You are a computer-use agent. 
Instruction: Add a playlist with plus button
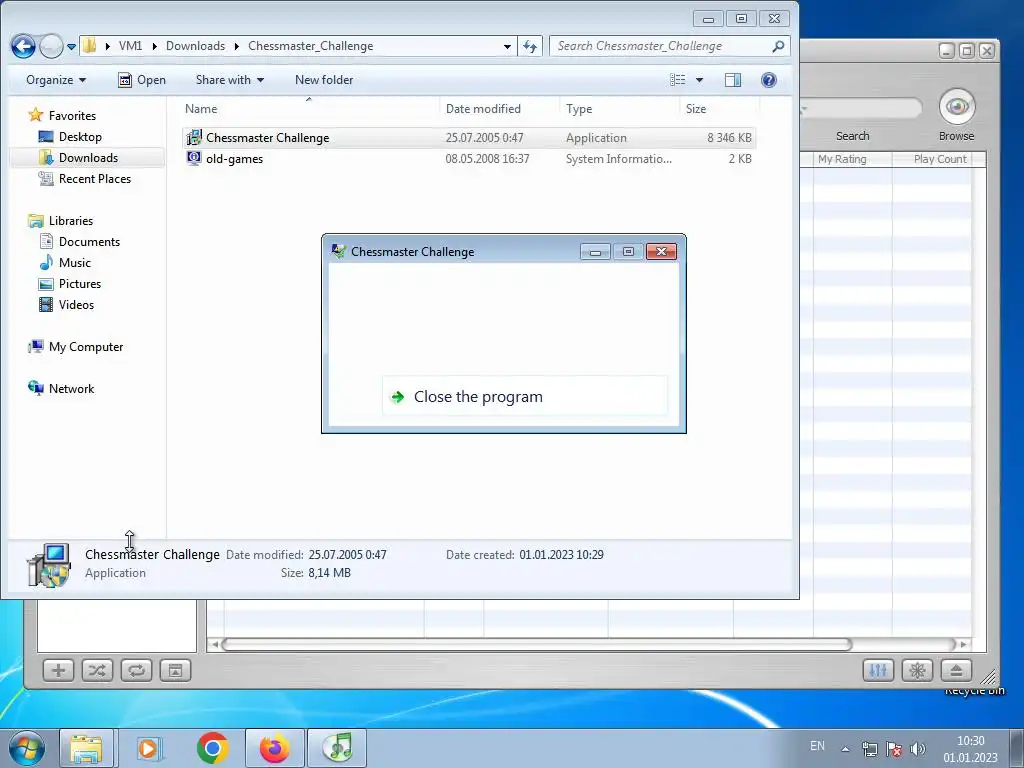click(58, 670)
